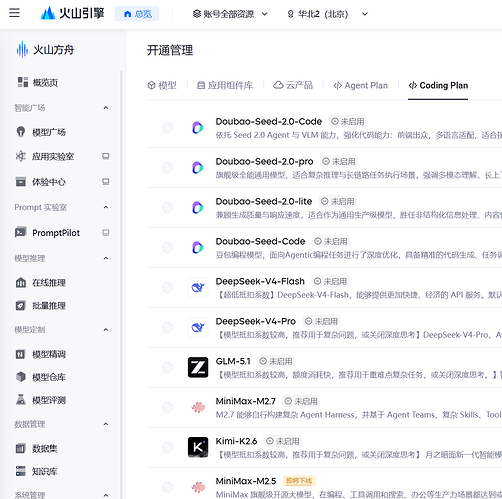502x499 pixels.
Task: Select the DeepSeek-V4-Flash radio button
Action: (x=167, y=288)
